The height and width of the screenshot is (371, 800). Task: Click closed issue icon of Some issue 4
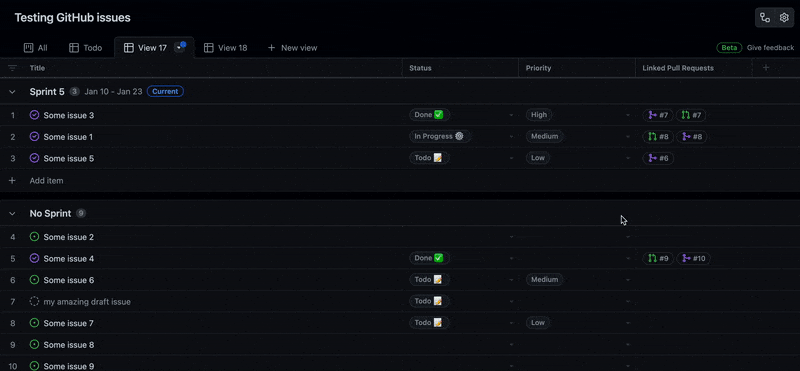34,259
